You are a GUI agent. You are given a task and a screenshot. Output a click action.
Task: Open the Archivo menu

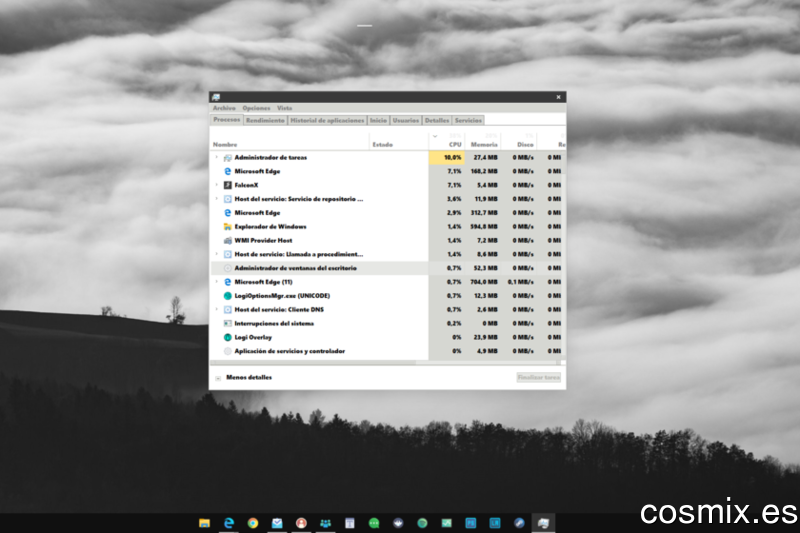point(224,108)
